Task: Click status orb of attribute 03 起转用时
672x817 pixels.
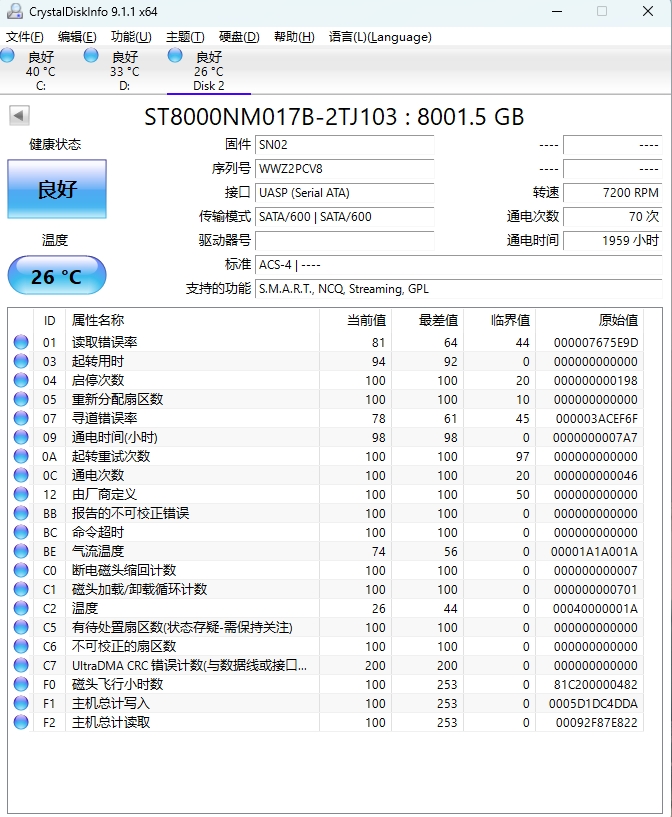Action: [21, 361]
